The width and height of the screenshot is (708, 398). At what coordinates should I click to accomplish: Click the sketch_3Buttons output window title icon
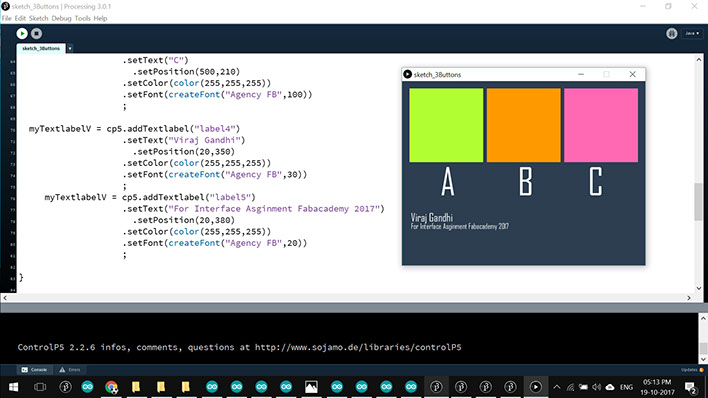tap(408, 75)
